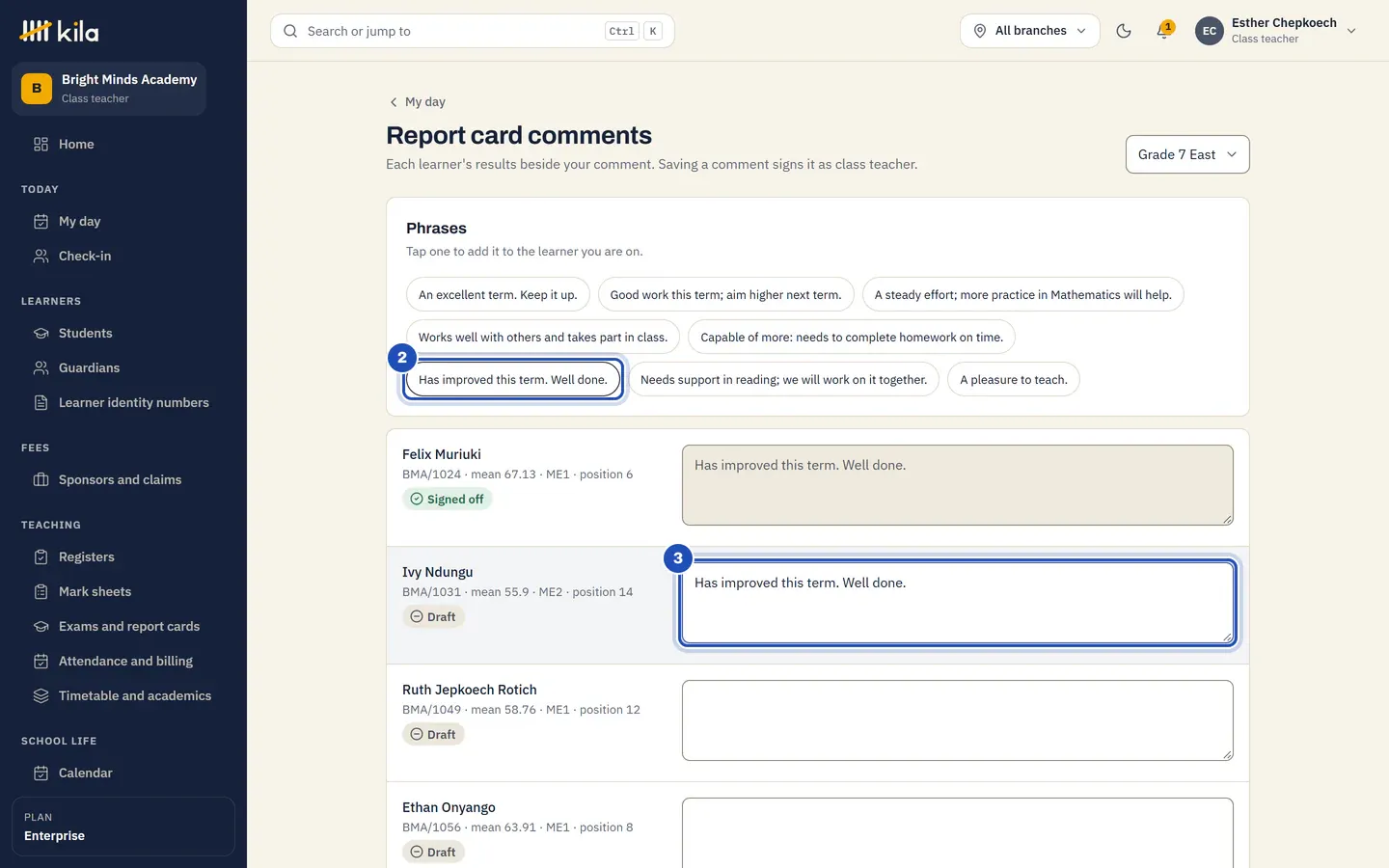Click the Ctrl K shortcut hint

(634, 31)
